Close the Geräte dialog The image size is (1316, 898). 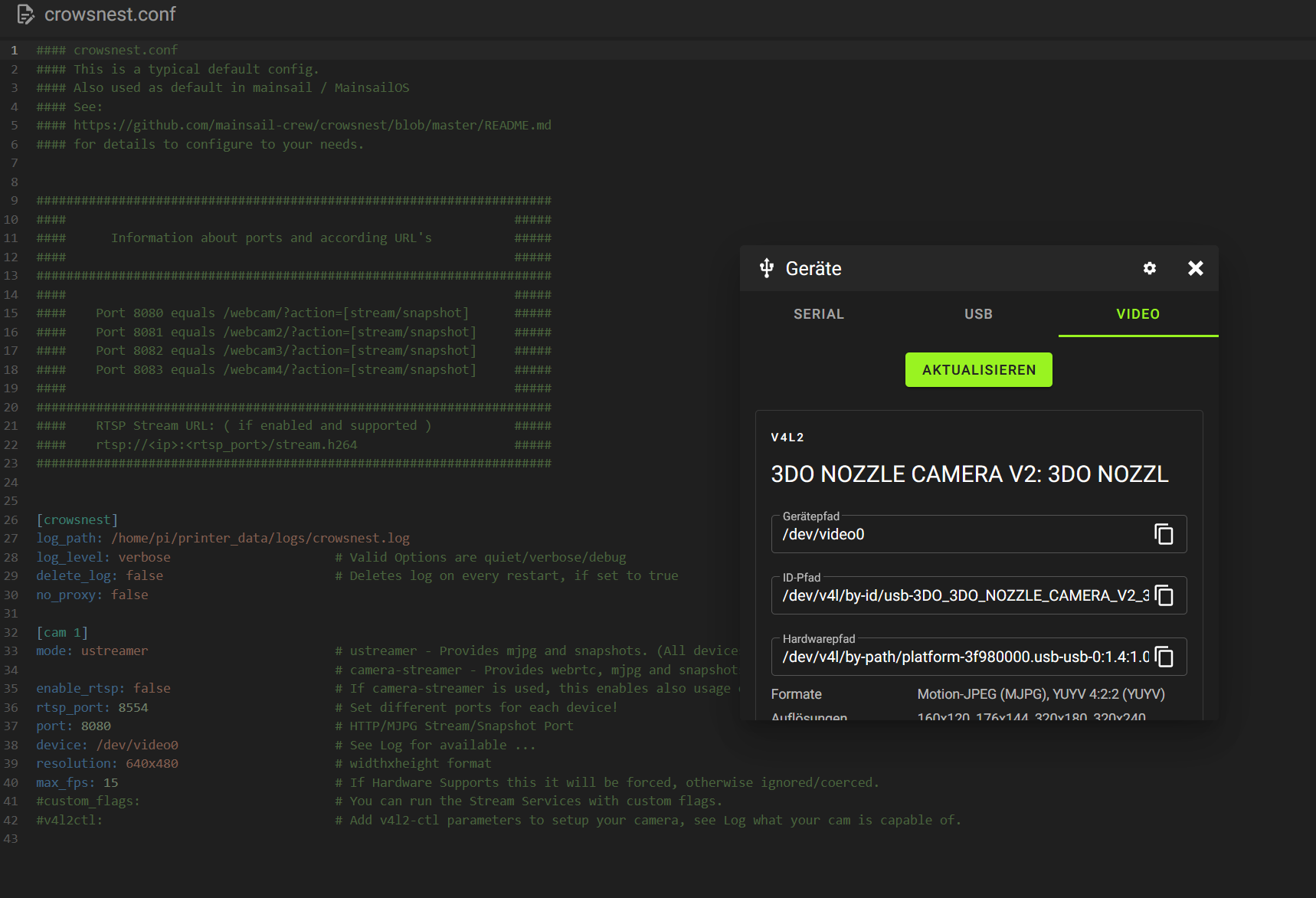pyautogui.click(x=1195, y=268)
